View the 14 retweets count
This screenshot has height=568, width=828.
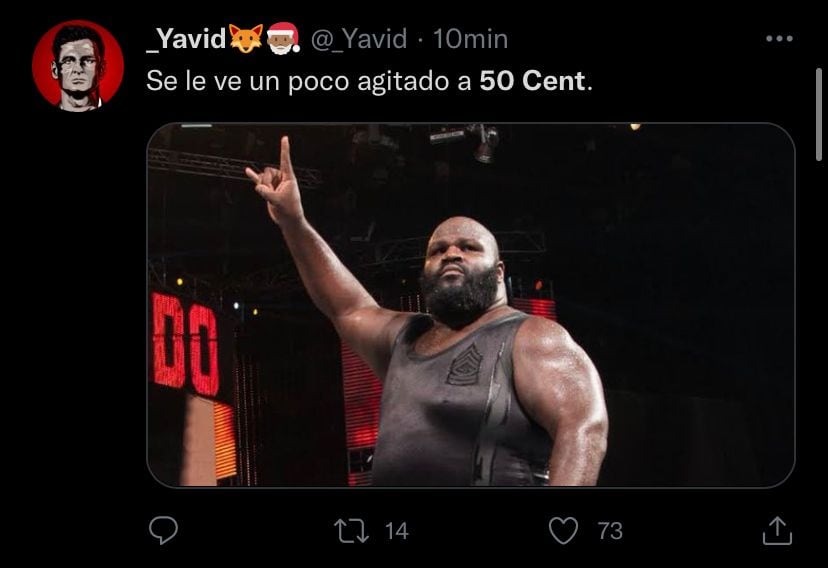(x=397, y=531)
